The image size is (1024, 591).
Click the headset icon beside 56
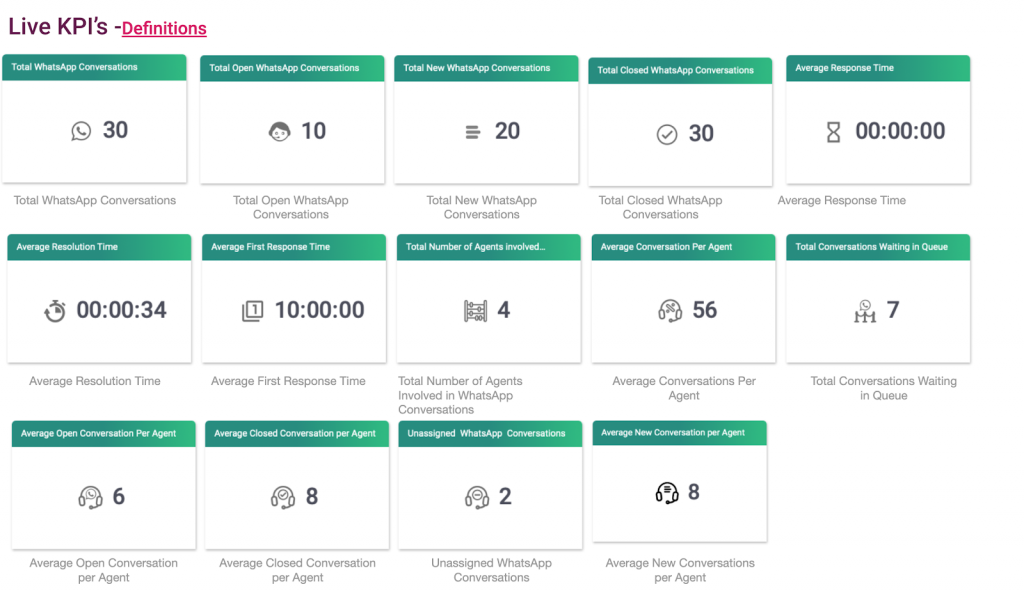click(670, 310)
